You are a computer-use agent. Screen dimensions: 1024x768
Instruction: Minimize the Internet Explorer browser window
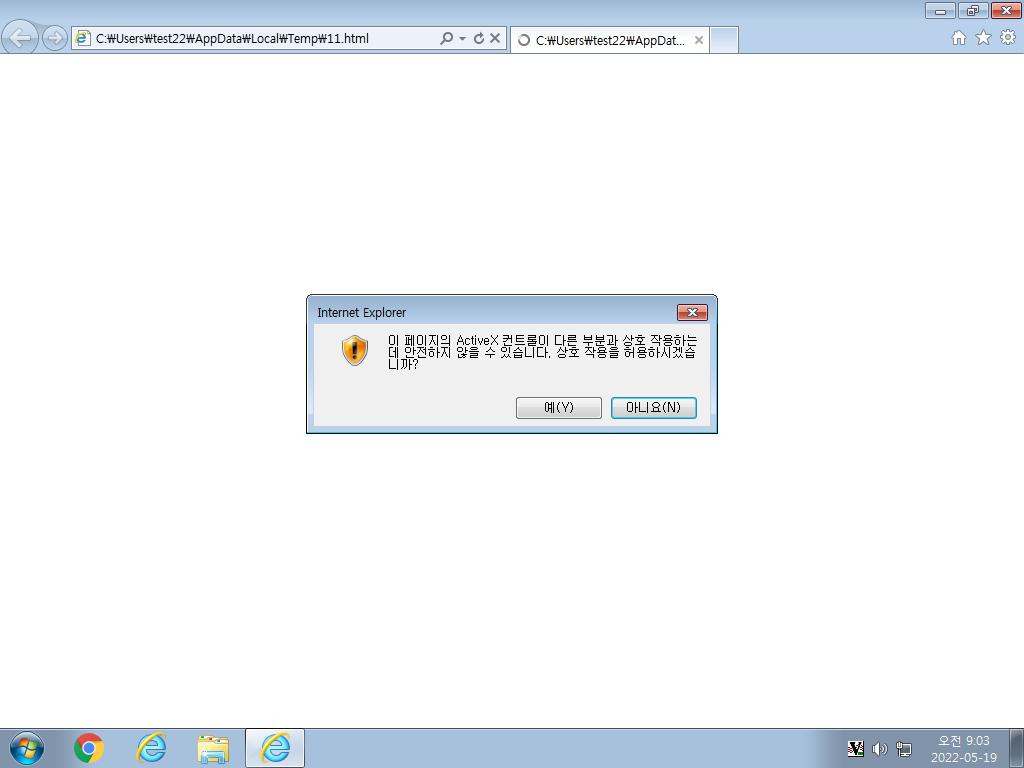tap(940, 10)
